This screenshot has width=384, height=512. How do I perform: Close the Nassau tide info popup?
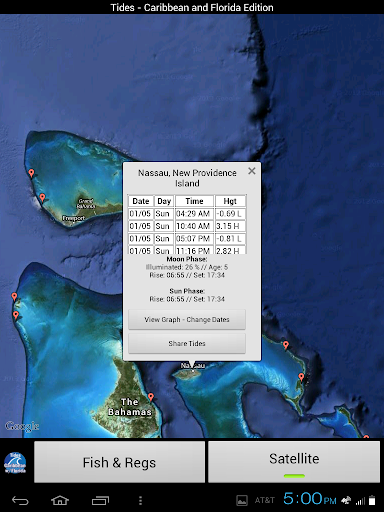252,171
